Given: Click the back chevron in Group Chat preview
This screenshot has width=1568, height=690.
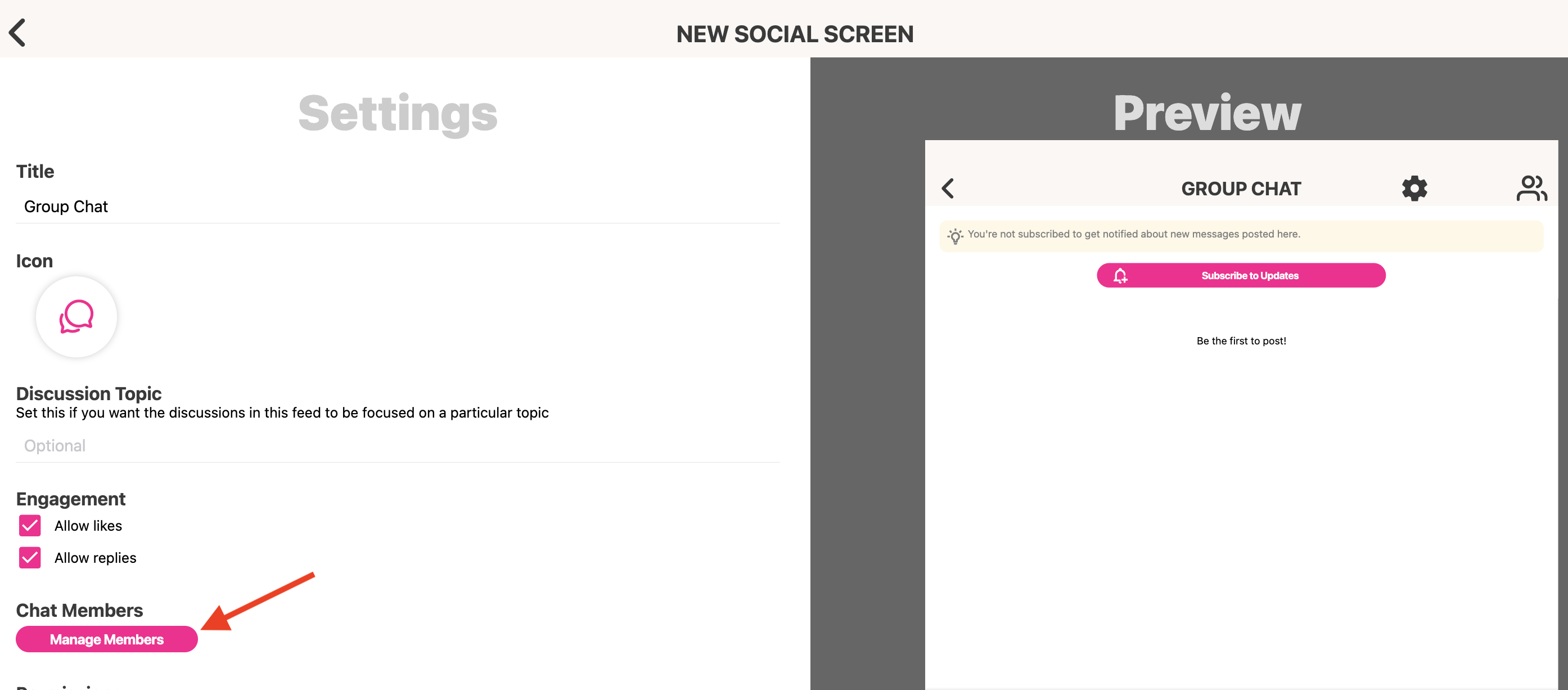Looking at the screenshot, I should [948, 188].
